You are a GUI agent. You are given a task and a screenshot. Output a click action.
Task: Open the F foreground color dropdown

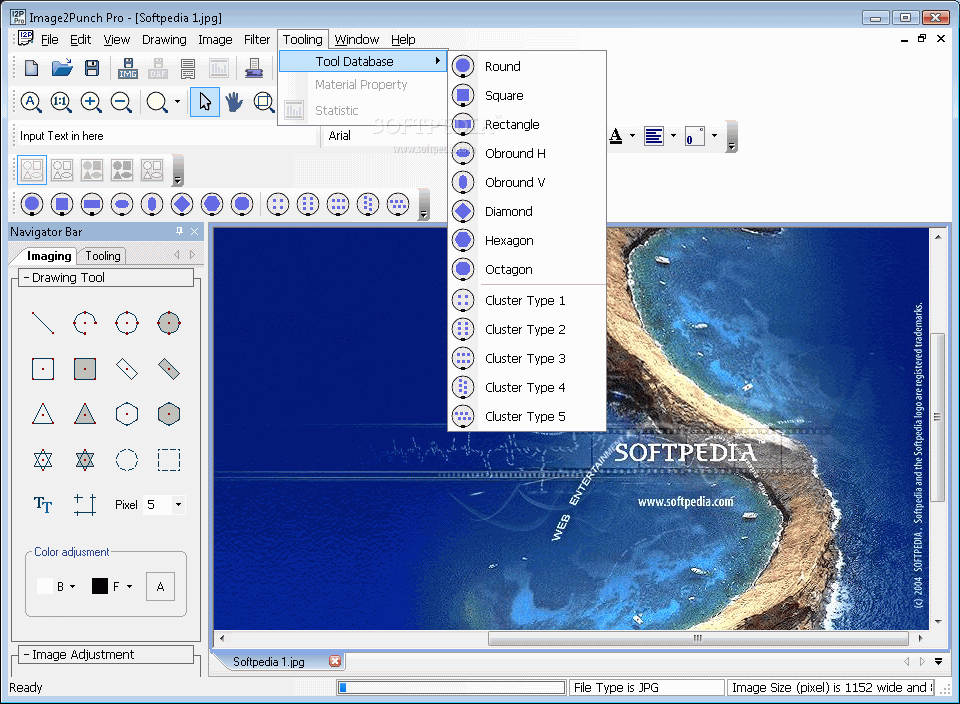coord(129,586)
